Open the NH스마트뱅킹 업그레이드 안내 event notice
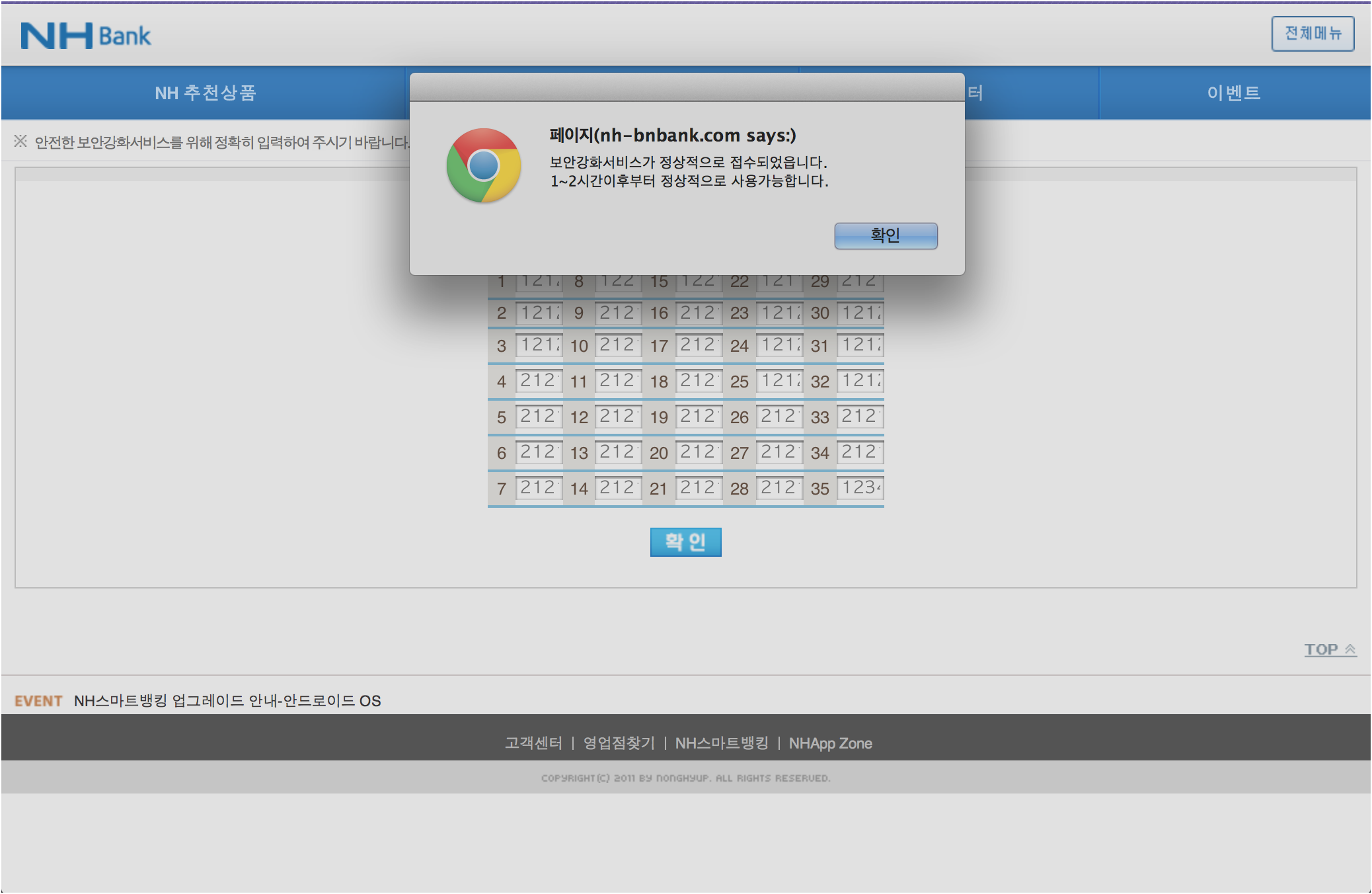 click(x=227, y=701)
